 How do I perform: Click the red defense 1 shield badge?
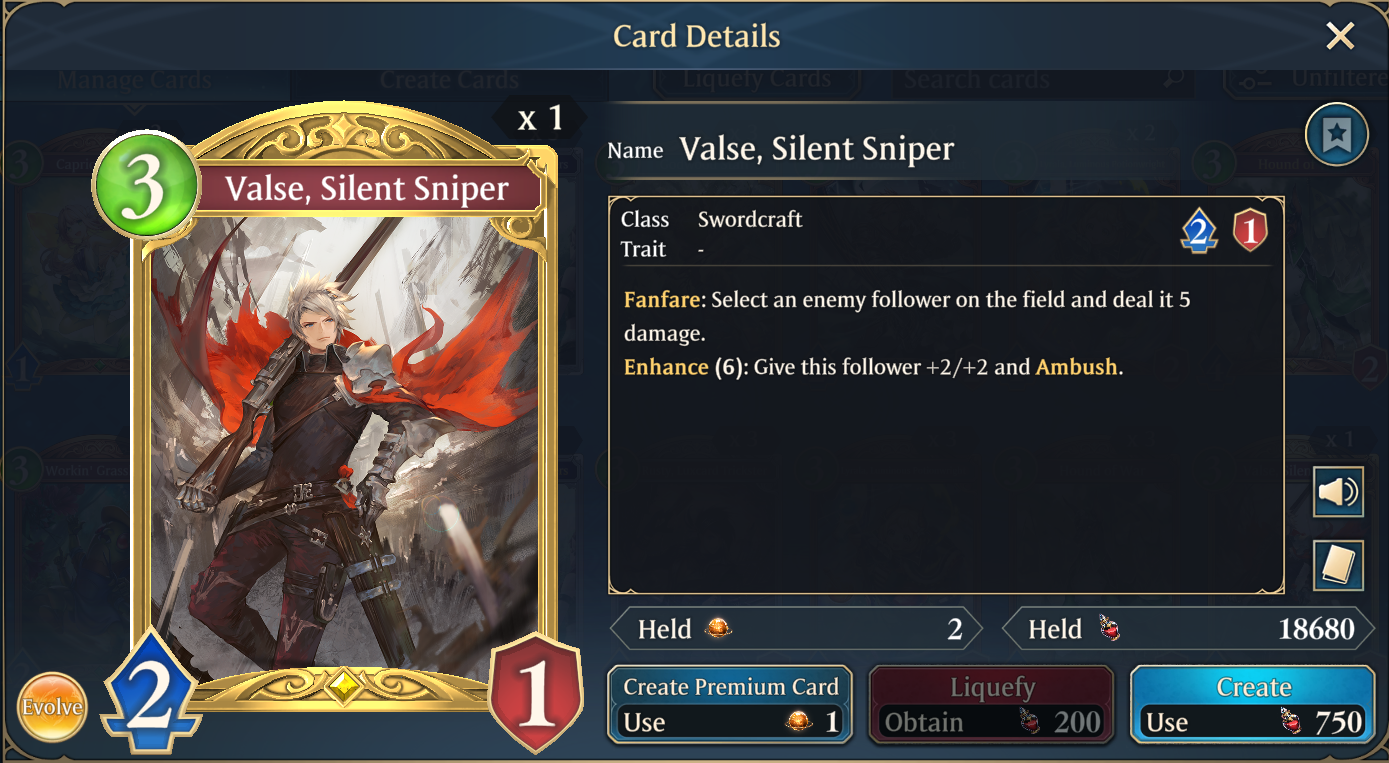point(536,693)
